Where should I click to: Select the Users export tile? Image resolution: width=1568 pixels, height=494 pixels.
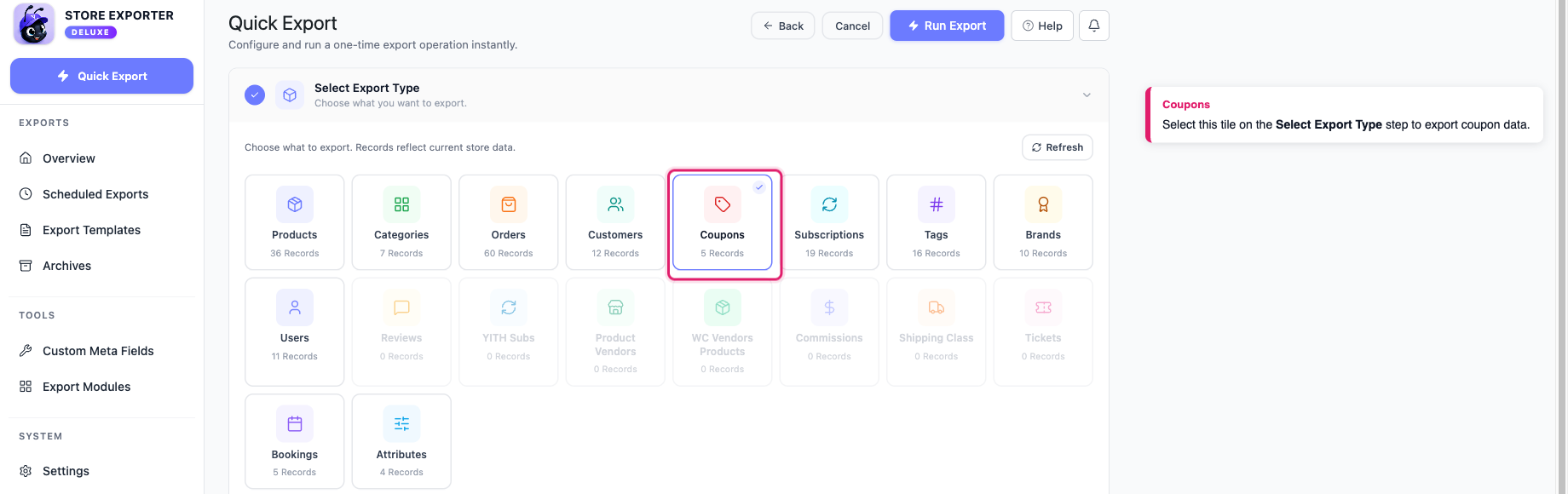295,332
